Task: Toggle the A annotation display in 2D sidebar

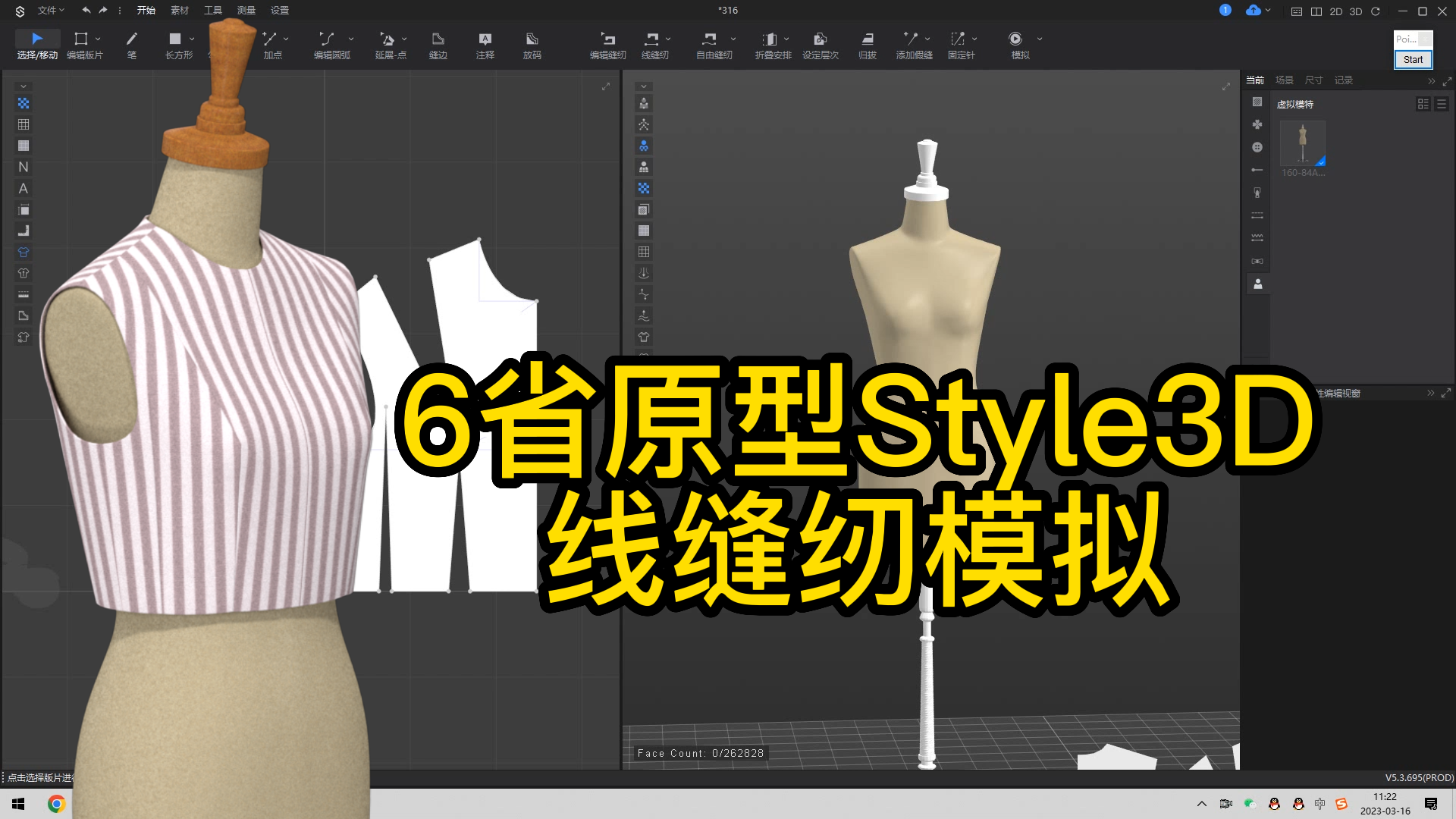Action: (24, 188)
